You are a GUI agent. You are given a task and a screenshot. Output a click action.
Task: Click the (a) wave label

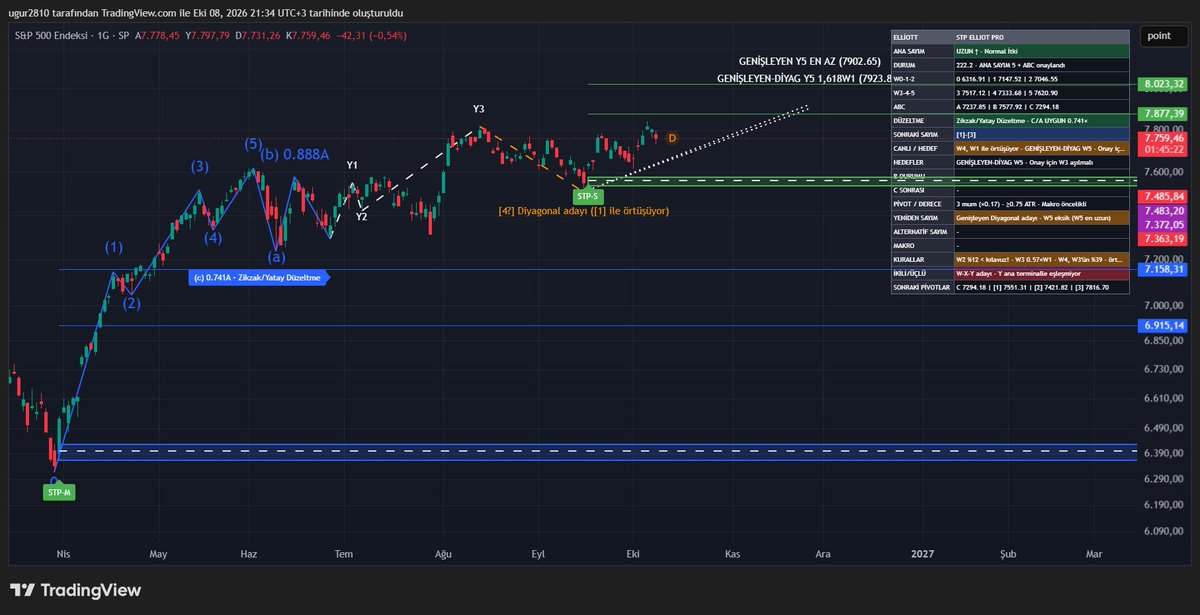point(276,257)
